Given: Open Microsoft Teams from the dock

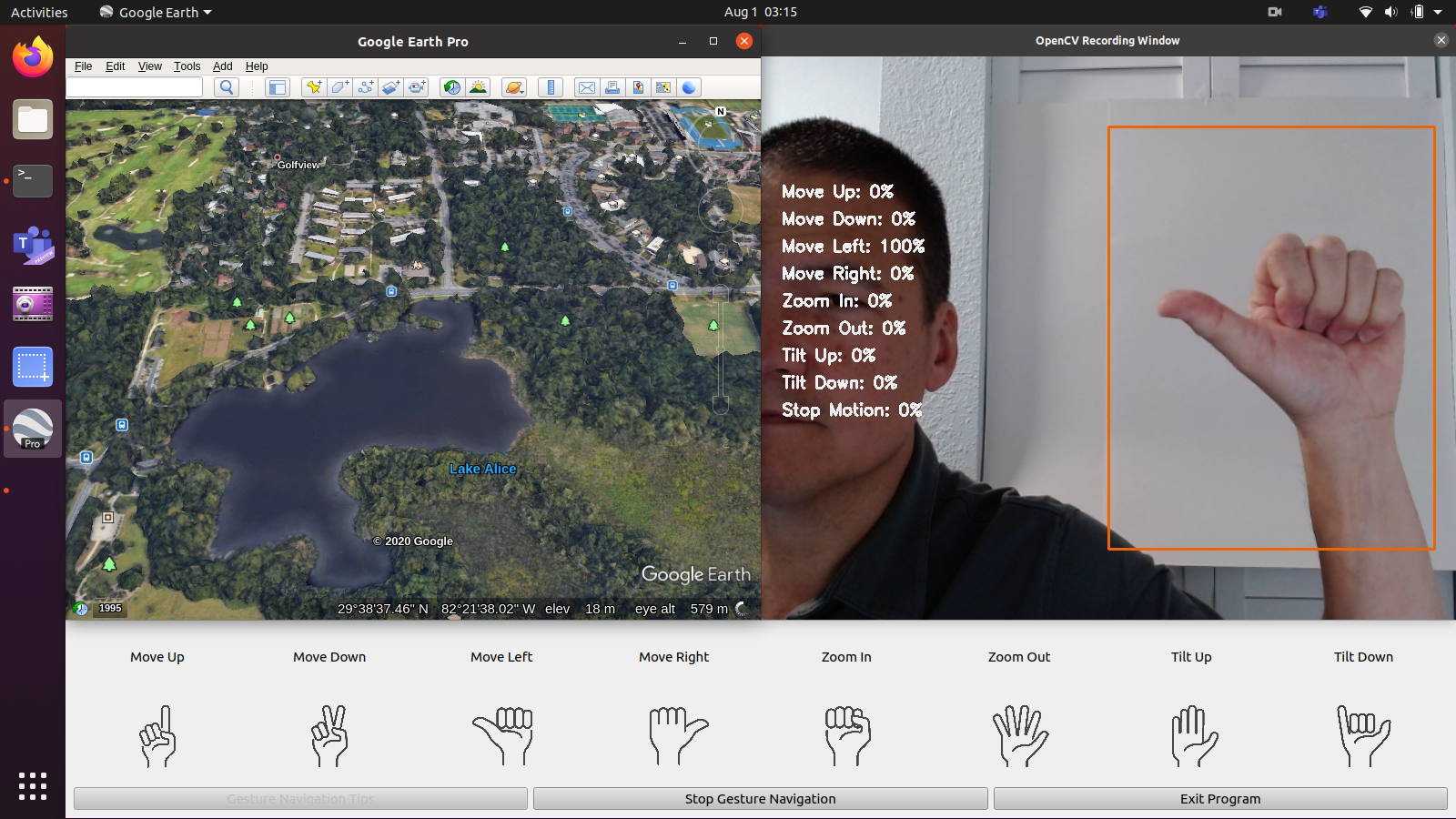Looking at the screenshot, I should pos(33,244).
